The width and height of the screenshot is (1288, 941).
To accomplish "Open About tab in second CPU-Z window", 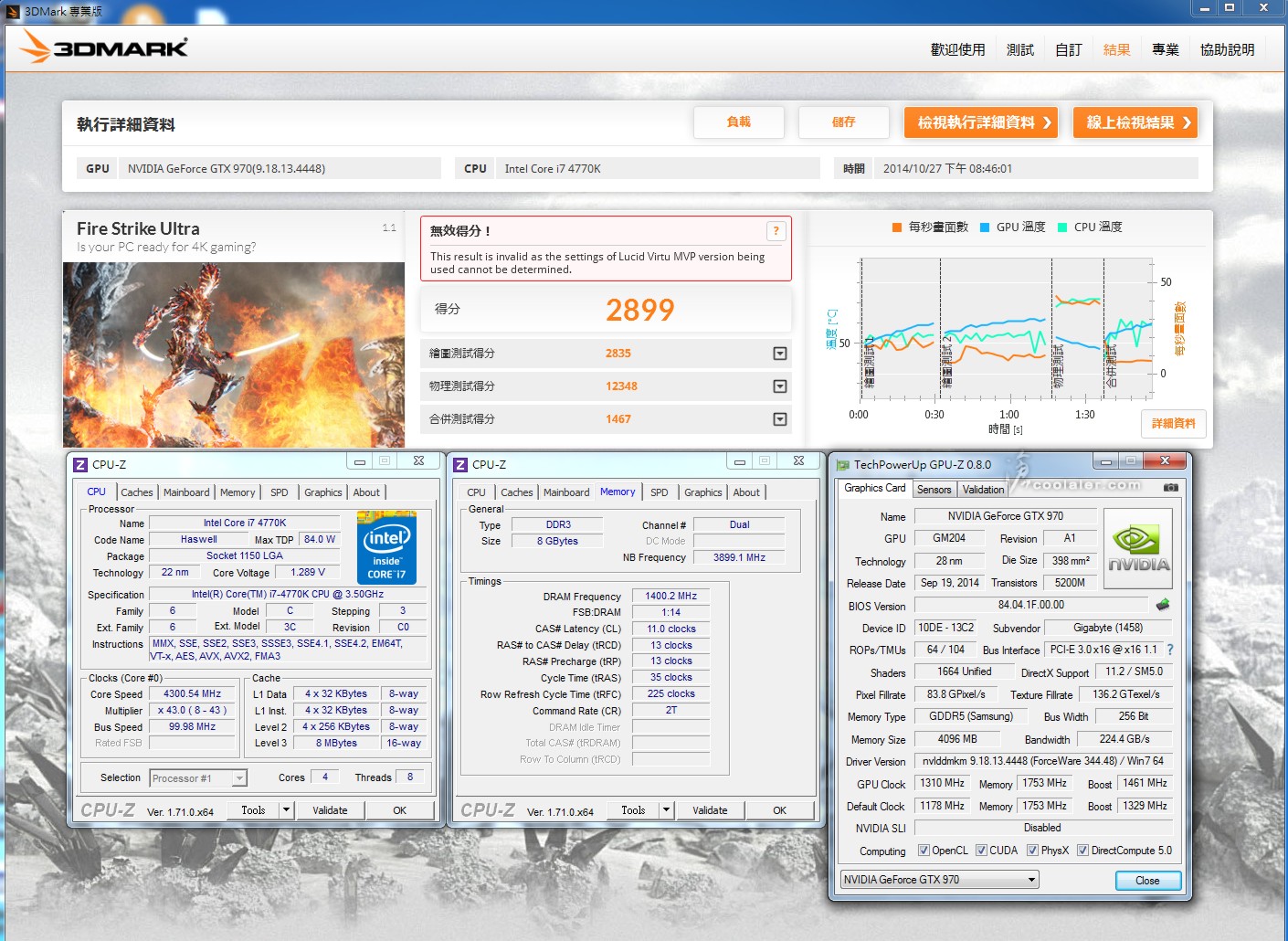I will (x=746, y=492).
